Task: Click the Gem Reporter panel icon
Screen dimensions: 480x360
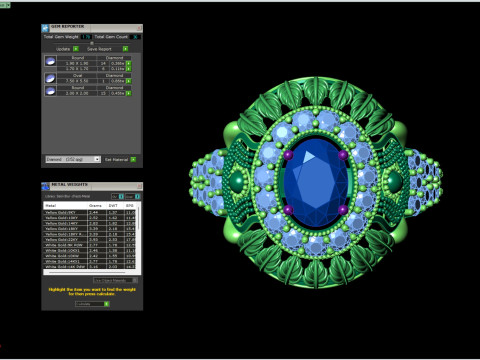Action: 45,28
